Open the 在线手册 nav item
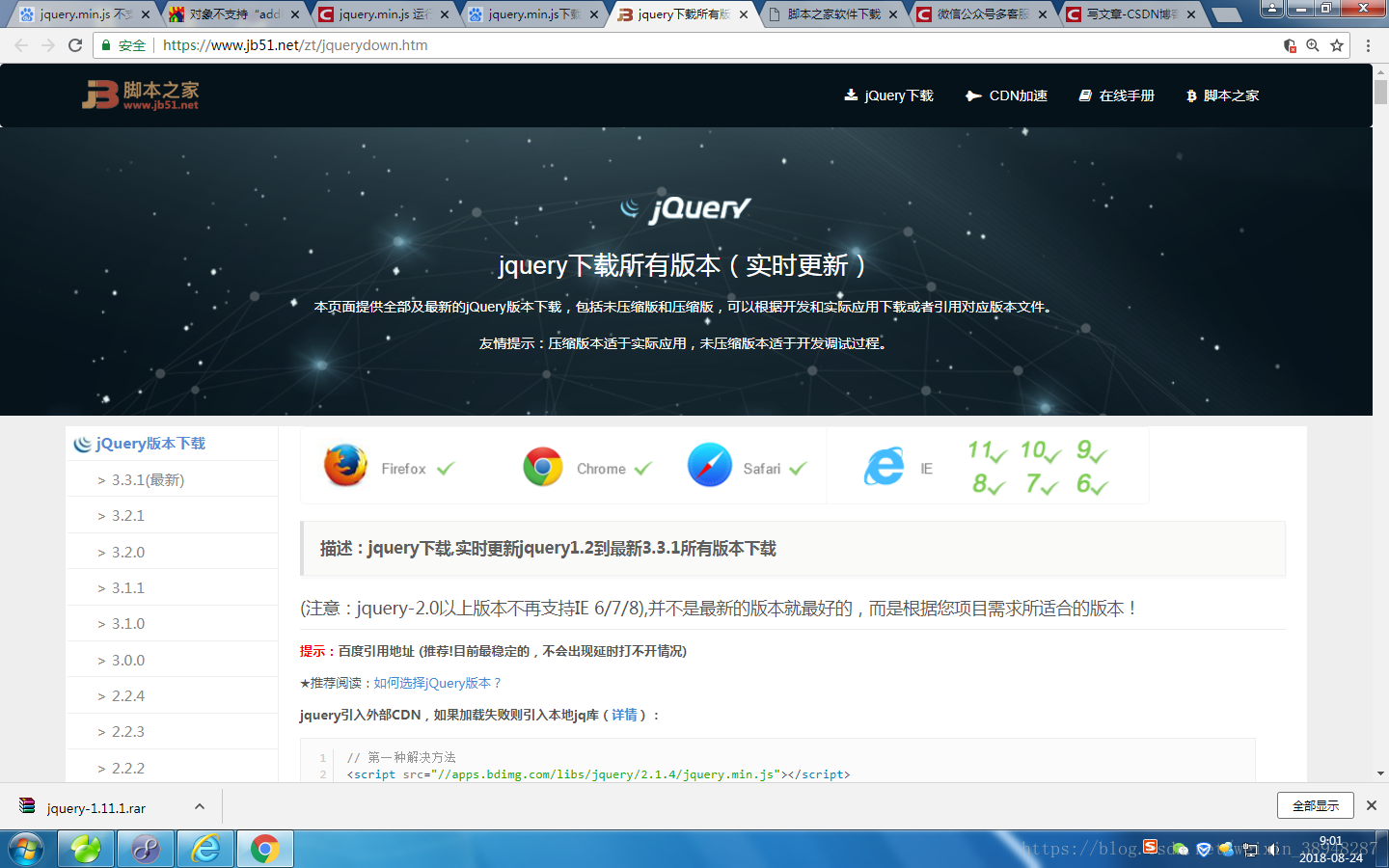Viewport: 1389px width, 868px height. click(x=1116, y=95)
